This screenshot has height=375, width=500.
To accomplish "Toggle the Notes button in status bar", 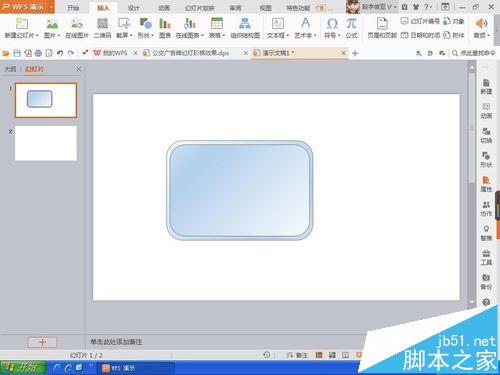I will pos(298,355).
